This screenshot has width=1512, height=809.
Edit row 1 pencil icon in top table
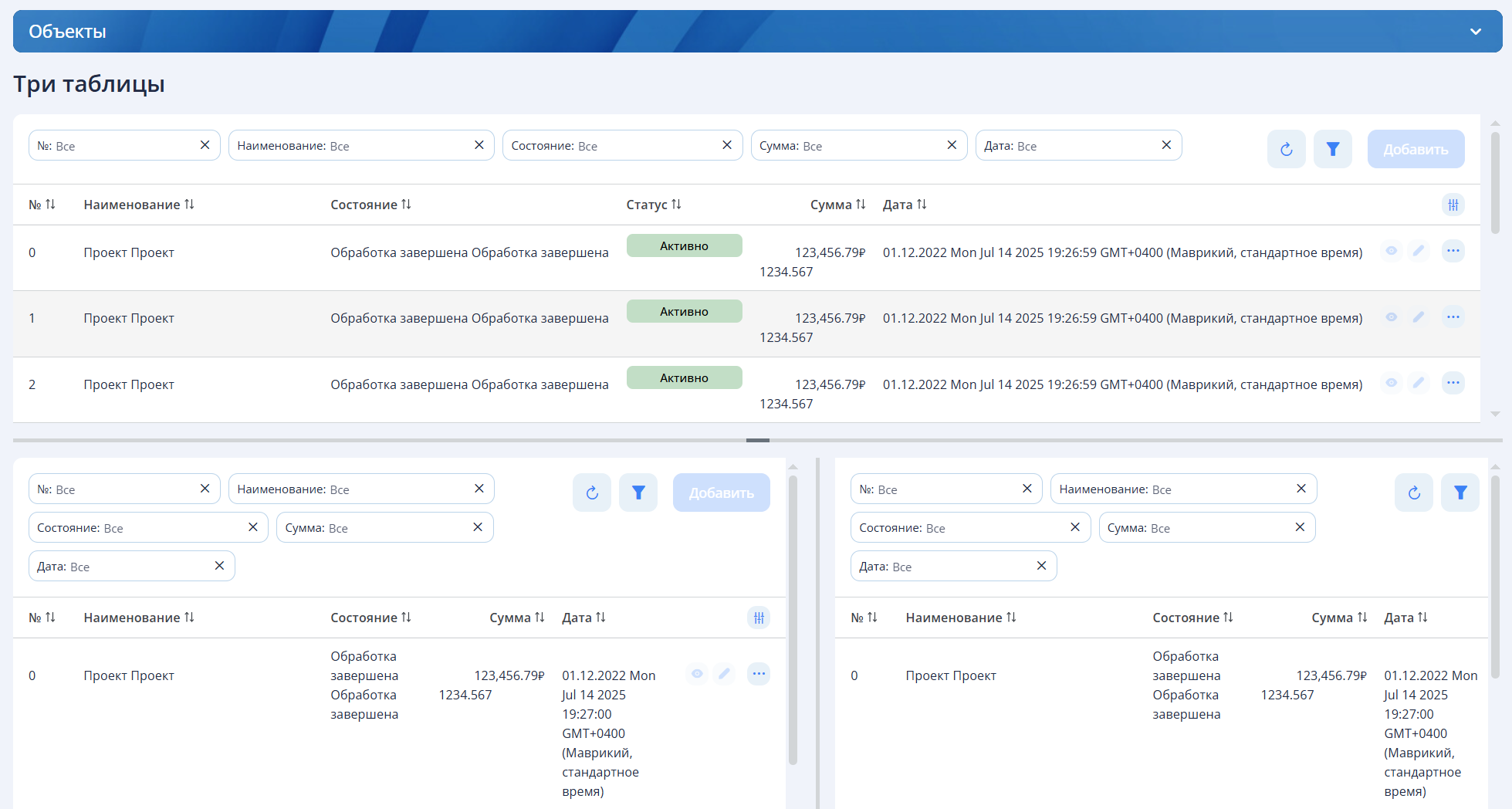[x=1419, y=317]
